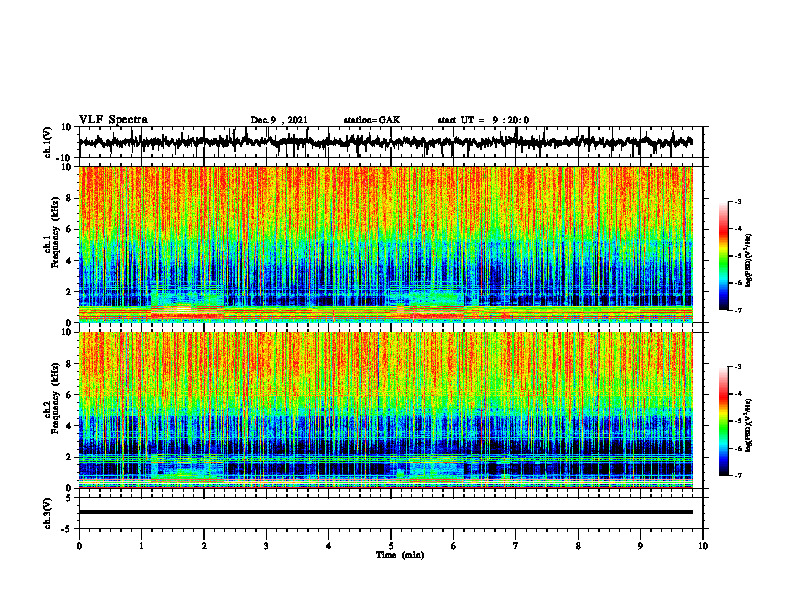Select the ch.1 colorbar "log(PSD)" unit label
This screenshot has height=612, width=792.
coord(749,261)
